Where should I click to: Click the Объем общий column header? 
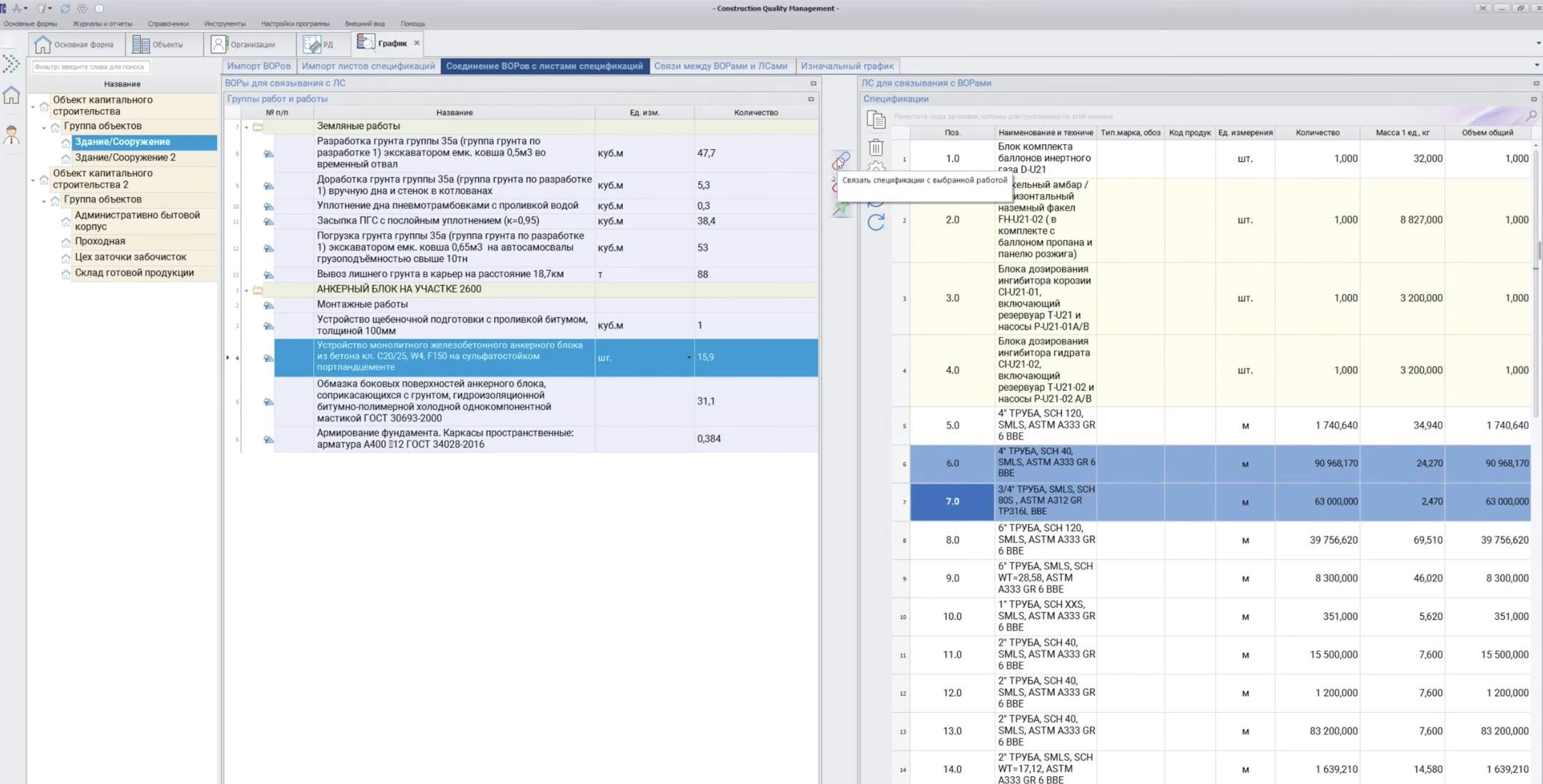[x=1487, y=133]
